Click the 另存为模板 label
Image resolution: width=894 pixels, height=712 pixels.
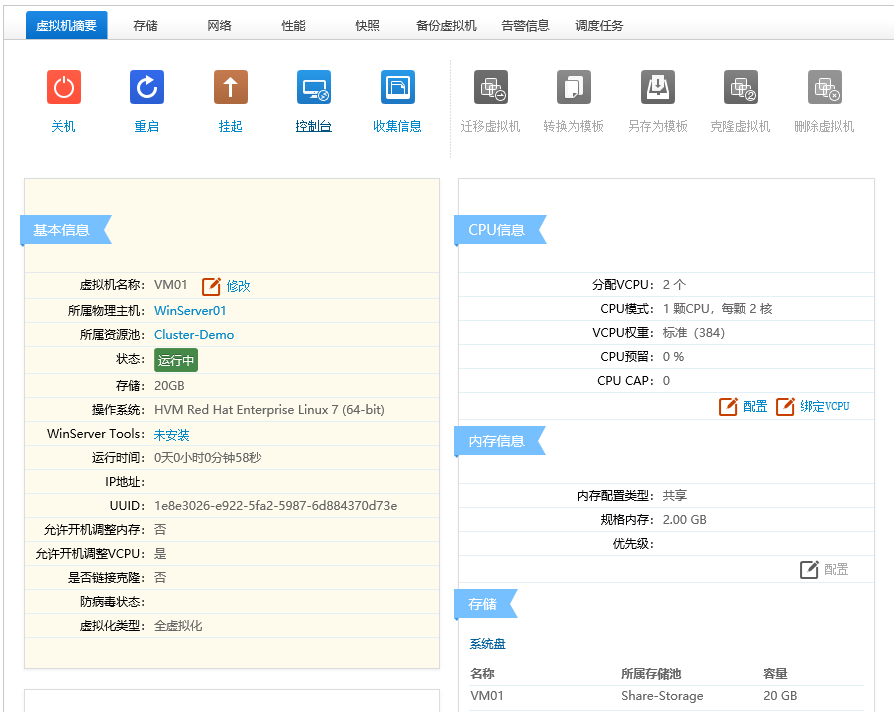658,126
